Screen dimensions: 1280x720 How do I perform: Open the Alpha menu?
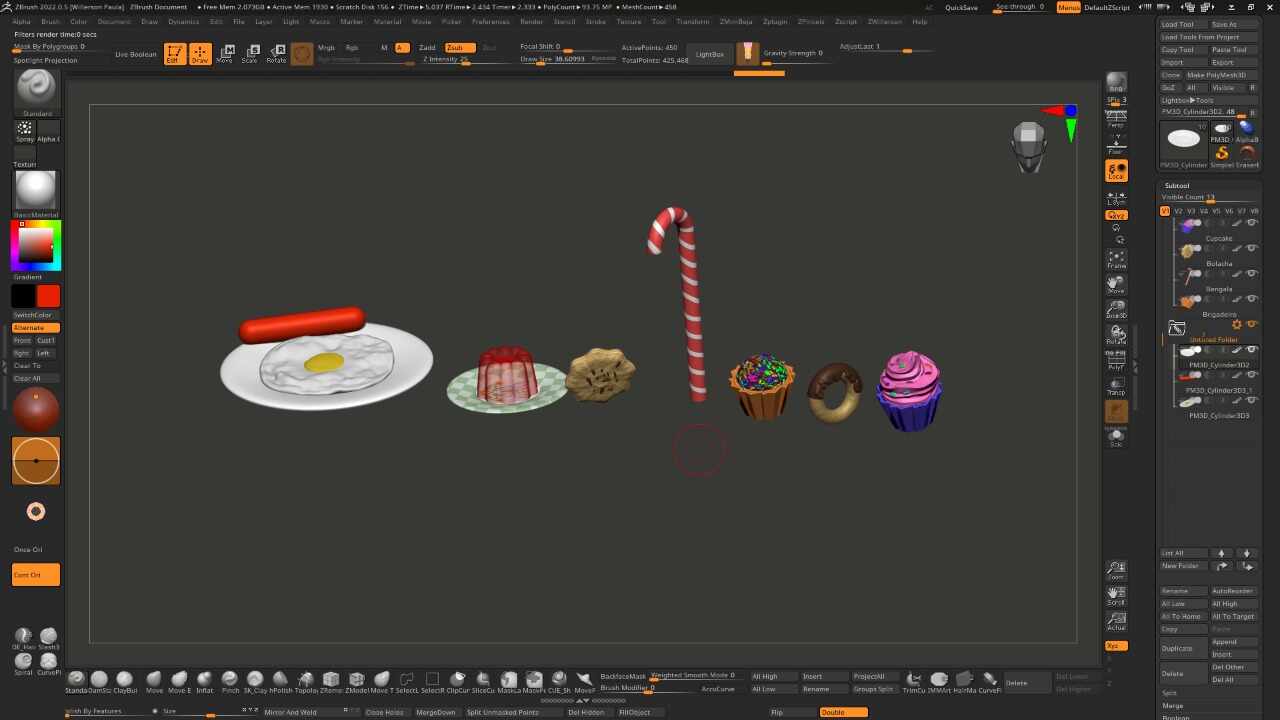pyautogui.click(x=21, y=21)
